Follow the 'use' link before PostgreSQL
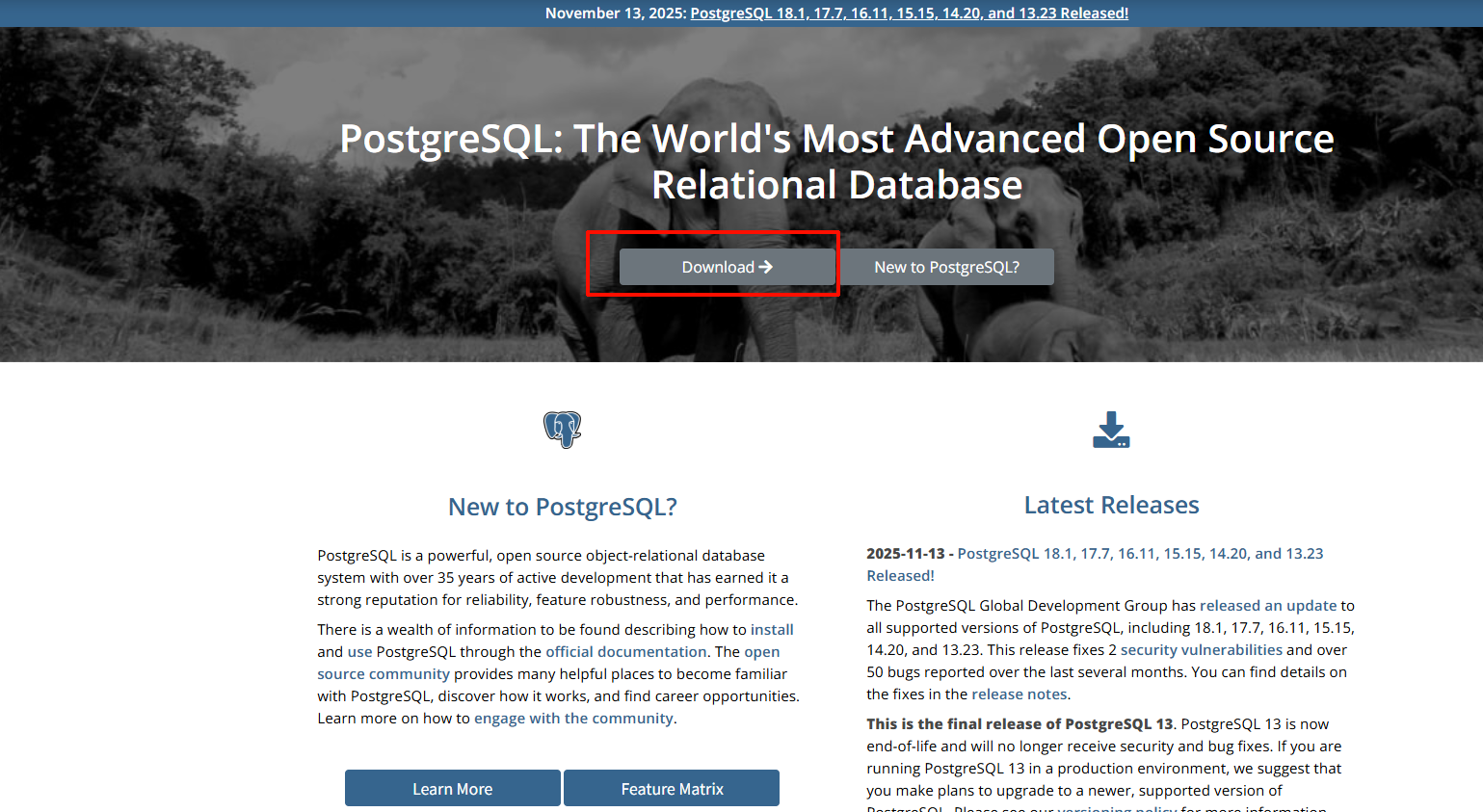Image resolution: width=1483 pixels, height=812 pixels. 359,652
